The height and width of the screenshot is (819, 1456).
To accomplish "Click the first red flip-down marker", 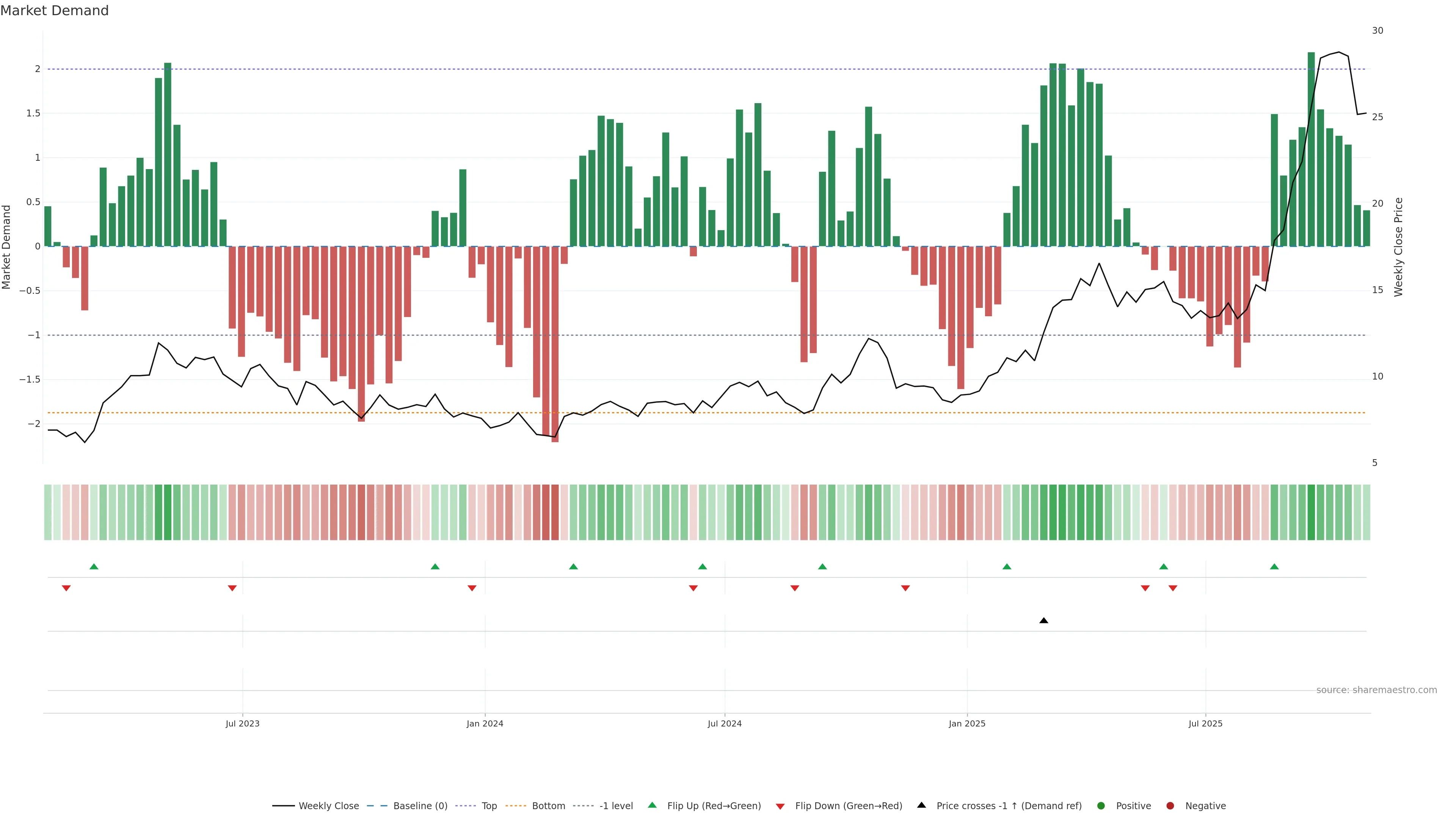I will pos(66,588).
